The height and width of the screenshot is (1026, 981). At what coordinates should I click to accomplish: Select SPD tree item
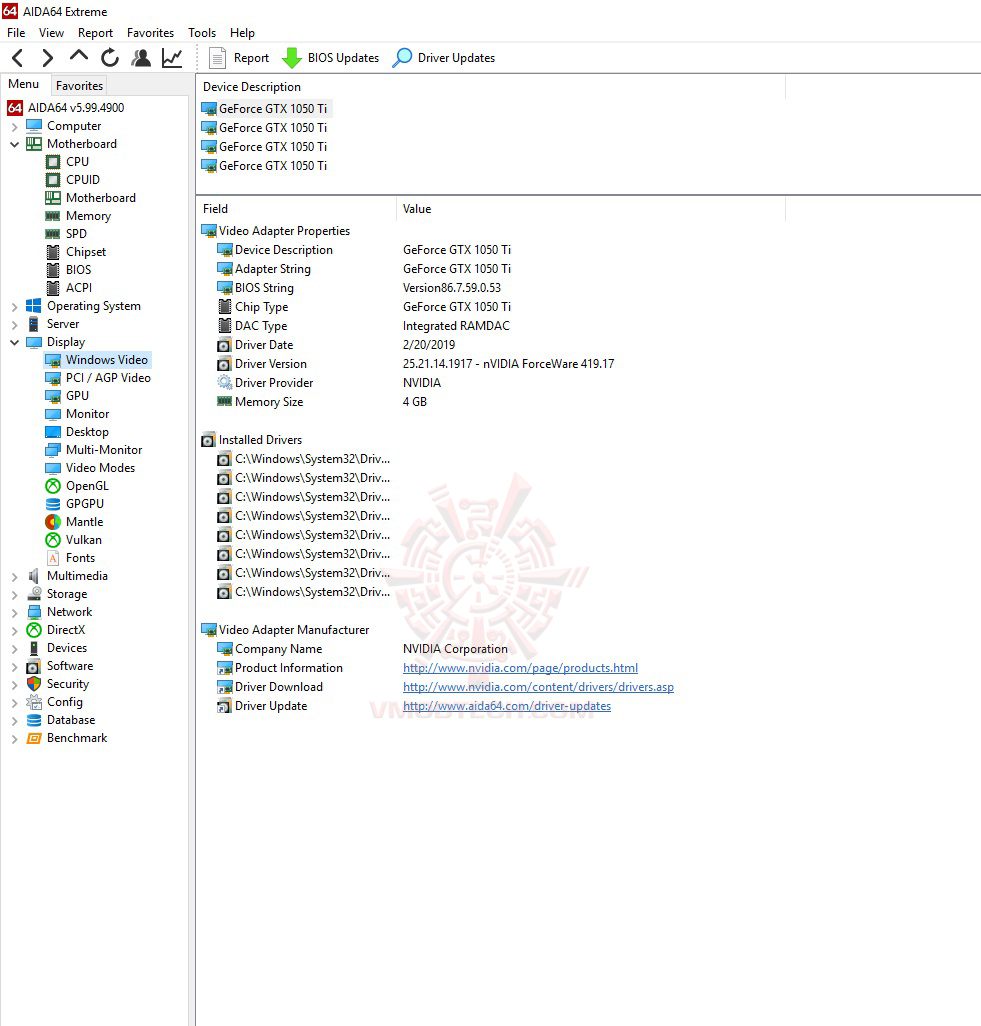(x=76, y=234)
